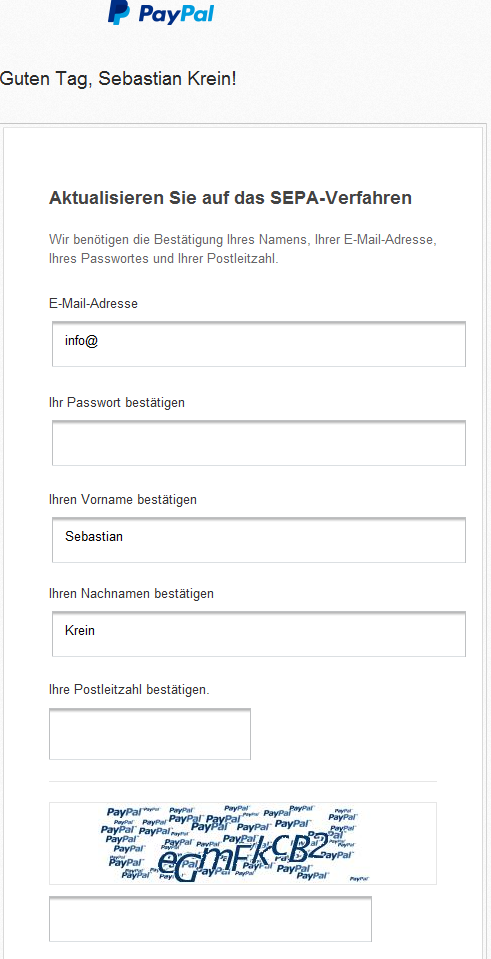The image size is (491, 959).
Task: Click heading 'Aktualisieren Sie auf das SEPA-Verfahren'
Action: click(x=230, y=198)
